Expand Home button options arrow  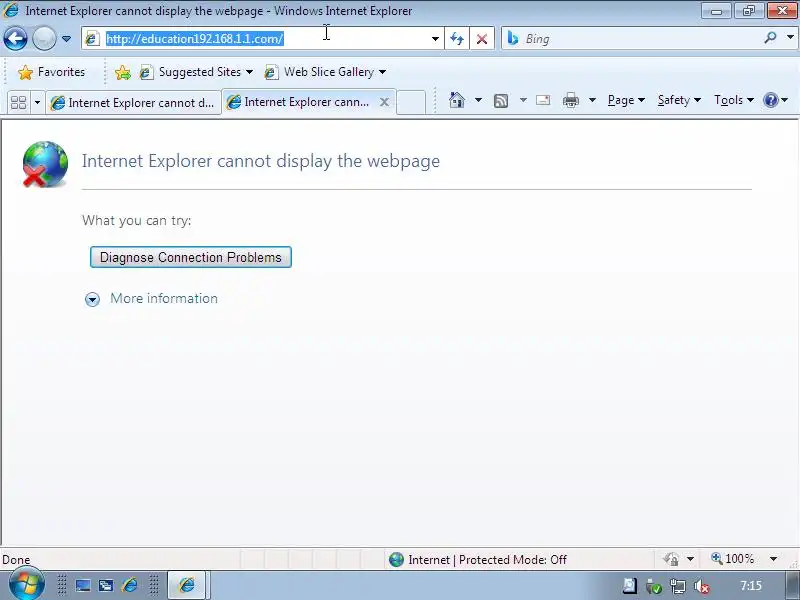[478, 100]
